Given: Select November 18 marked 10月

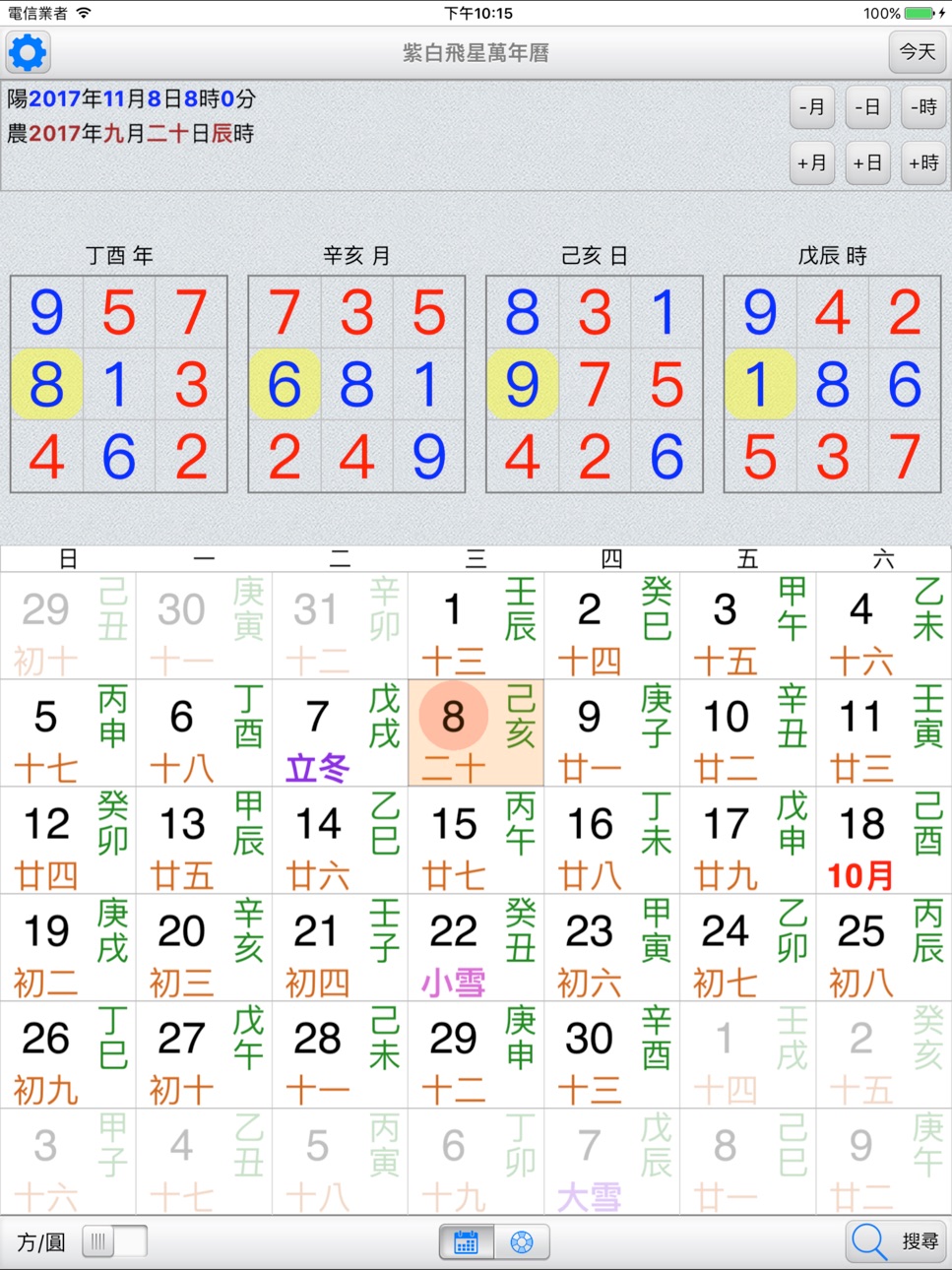Looking at the screenshot, I should click(x=883, y=841).
